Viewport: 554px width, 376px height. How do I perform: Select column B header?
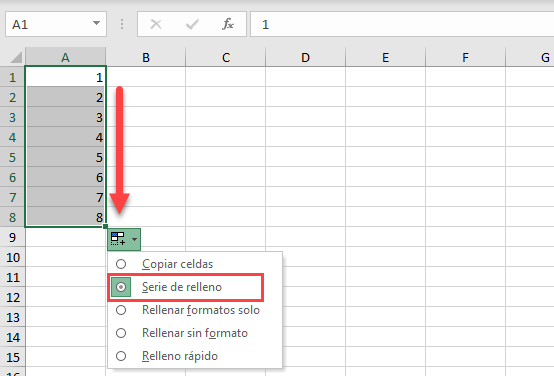pos(146,57)
